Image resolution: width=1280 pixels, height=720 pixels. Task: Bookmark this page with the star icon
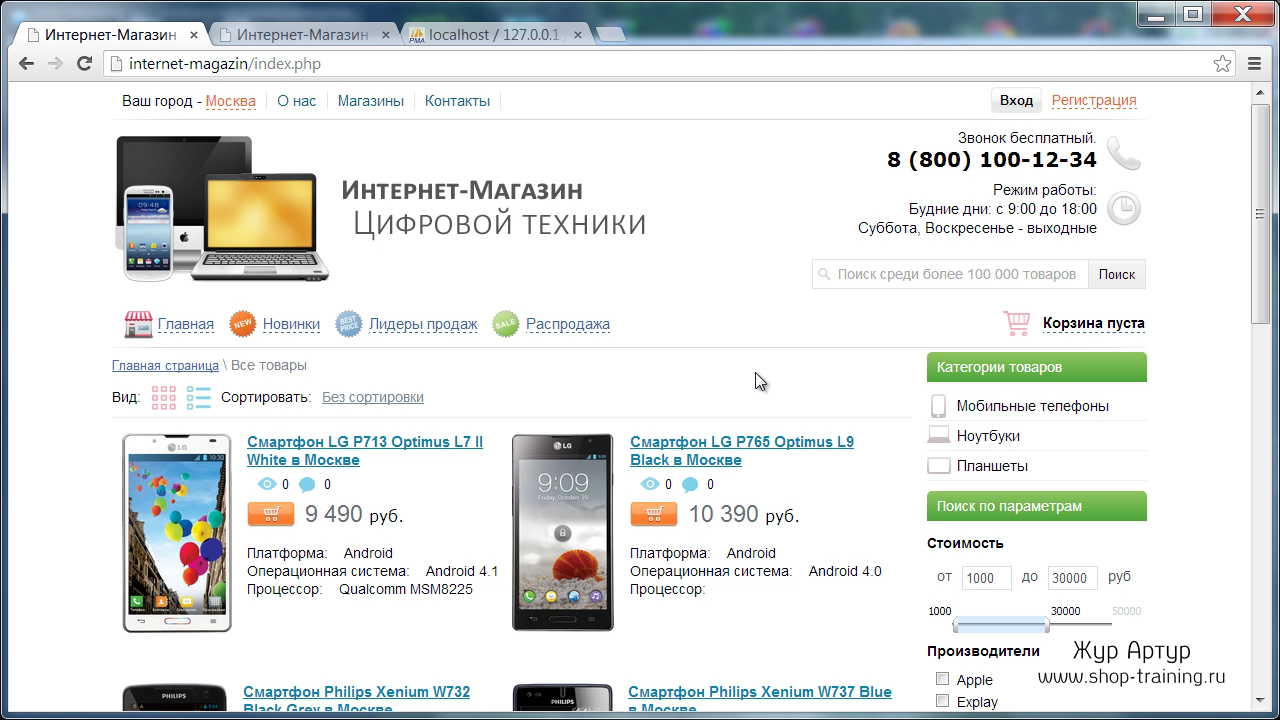(x=1222, y=64)
